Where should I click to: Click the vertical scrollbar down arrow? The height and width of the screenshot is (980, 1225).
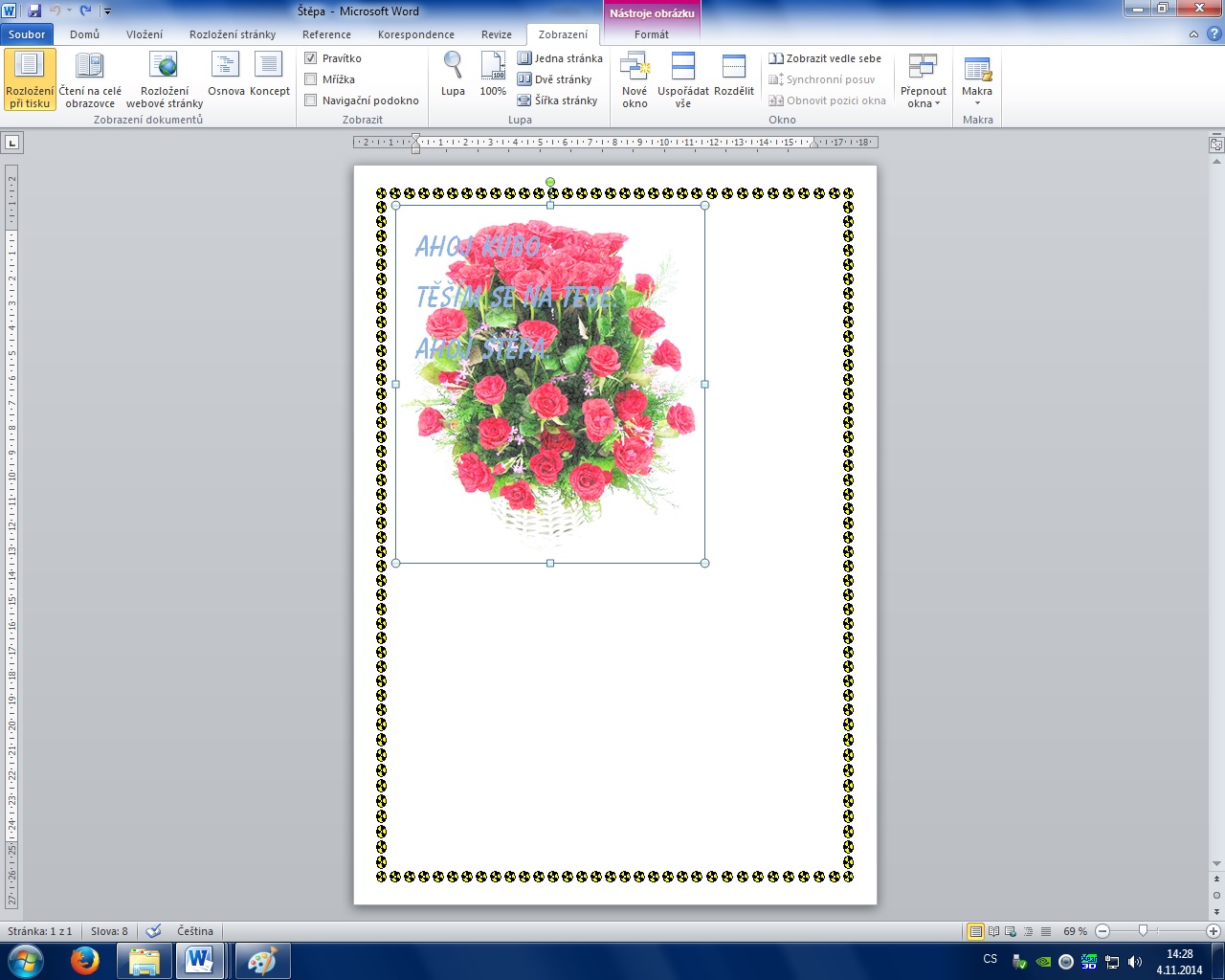pyautogui.click(x=1216, y=863)
